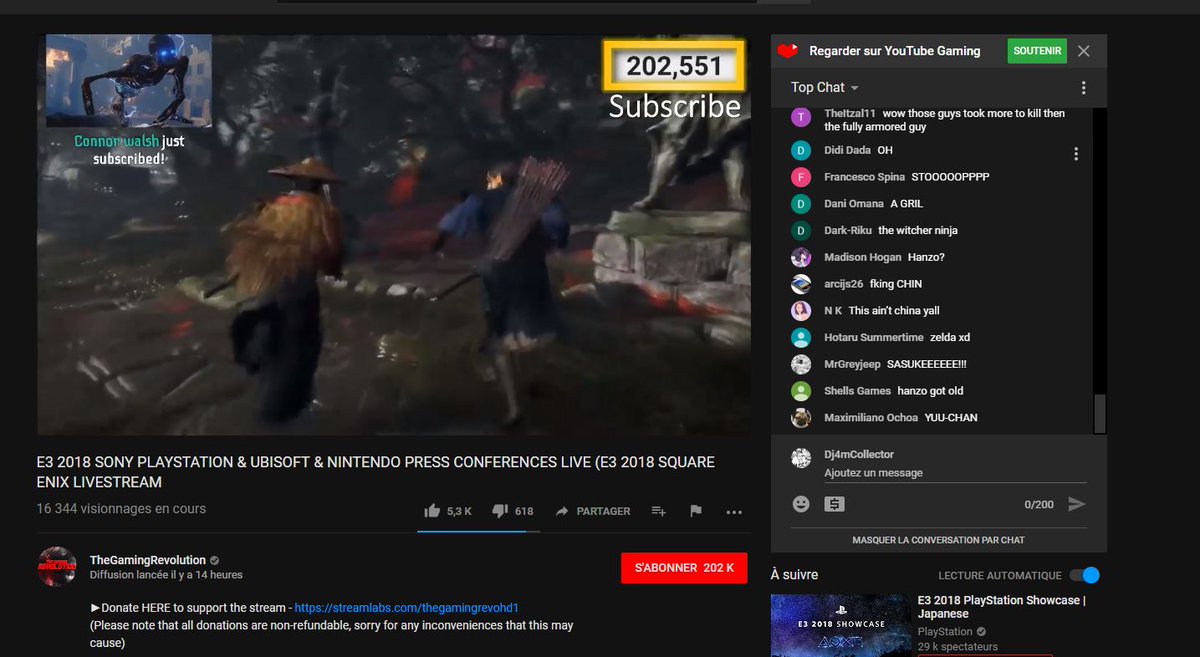Click the Super Chat dollar icon
The height and width of the screenshot is (657, 1200).
834,504
